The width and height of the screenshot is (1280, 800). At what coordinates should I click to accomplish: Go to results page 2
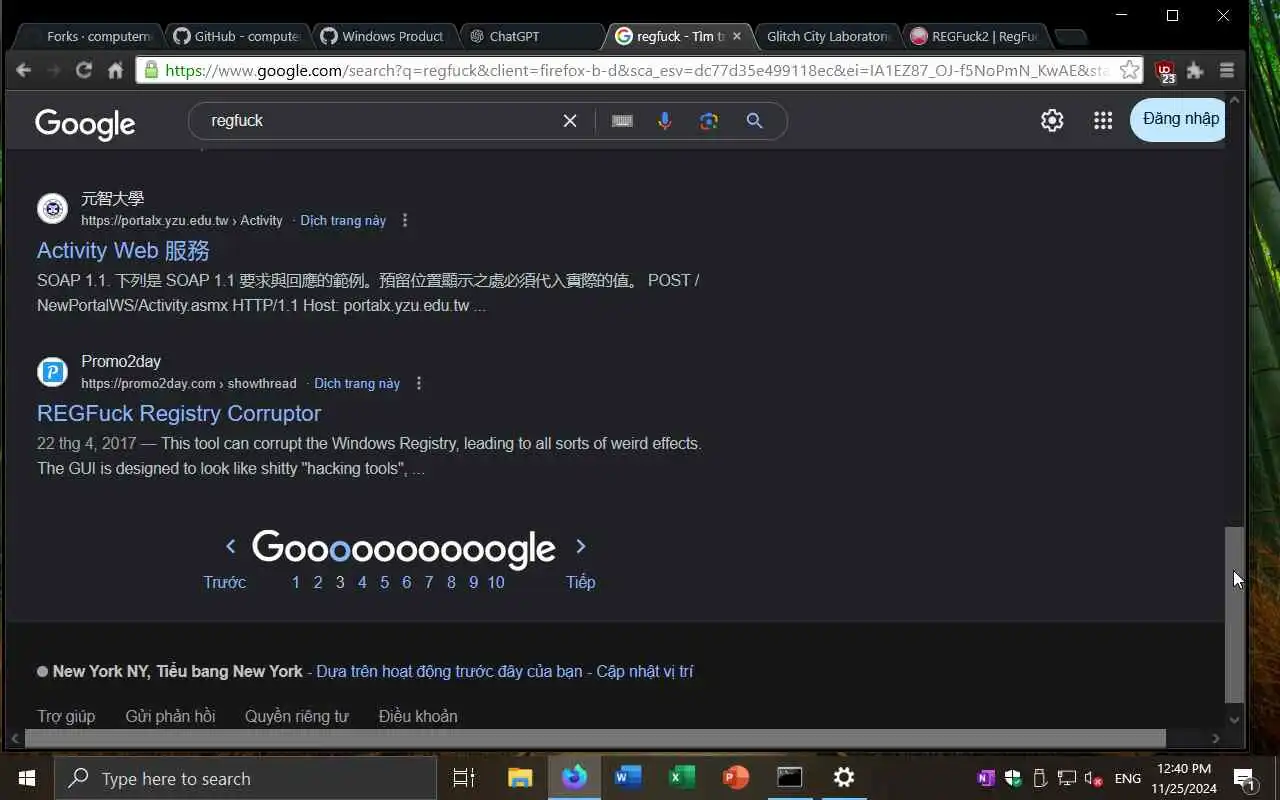(318, 582)
